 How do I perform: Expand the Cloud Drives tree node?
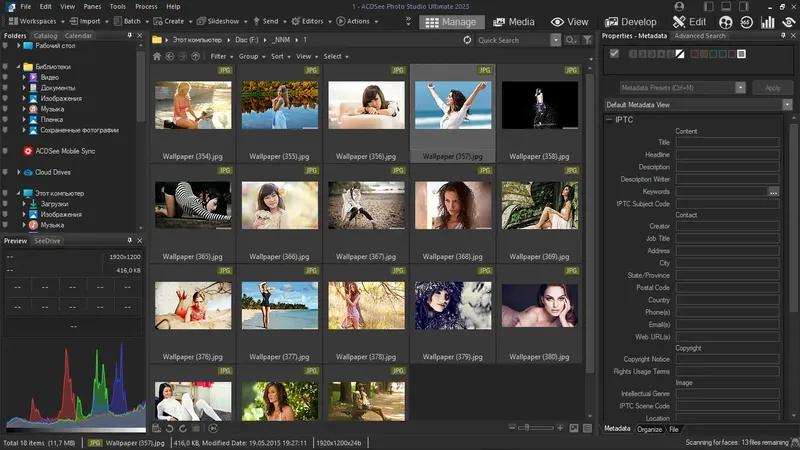18,172
